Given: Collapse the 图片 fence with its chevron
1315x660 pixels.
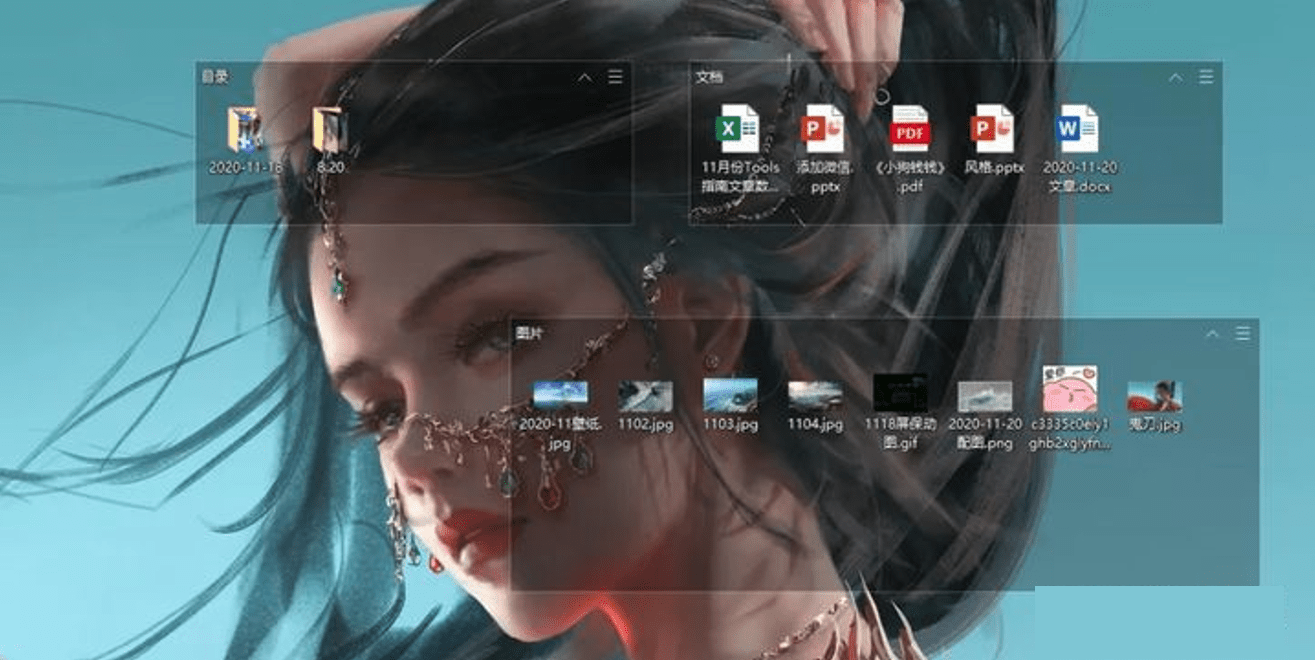Looking at the screenshot, I should [x=1212, y=334].
